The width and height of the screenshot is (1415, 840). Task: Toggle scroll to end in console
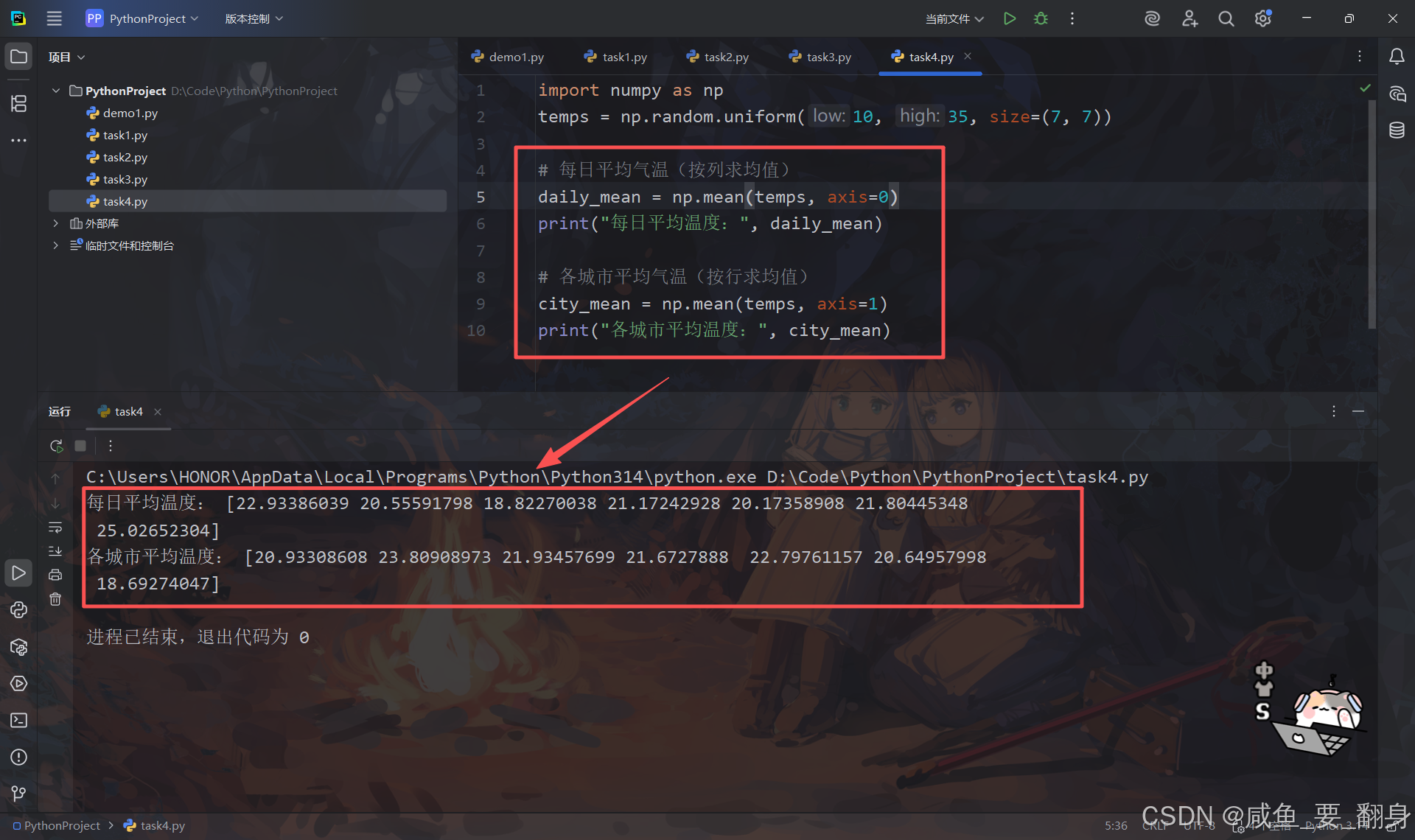(x=55, y=551)
